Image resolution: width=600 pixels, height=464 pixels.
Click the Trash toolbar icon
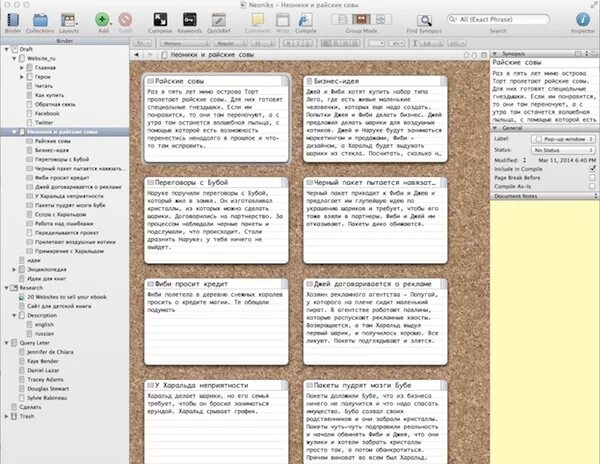tap(125, 20)
